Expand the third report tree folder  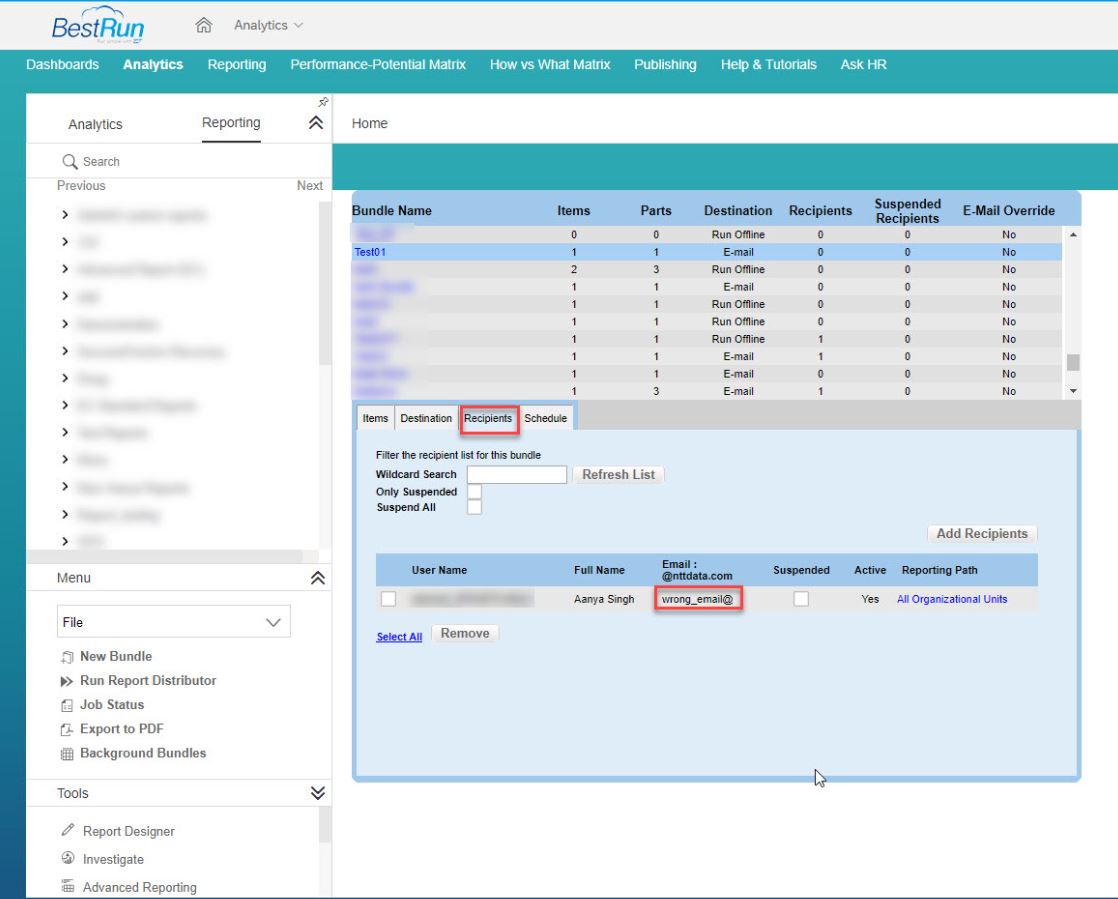point(65,269)
